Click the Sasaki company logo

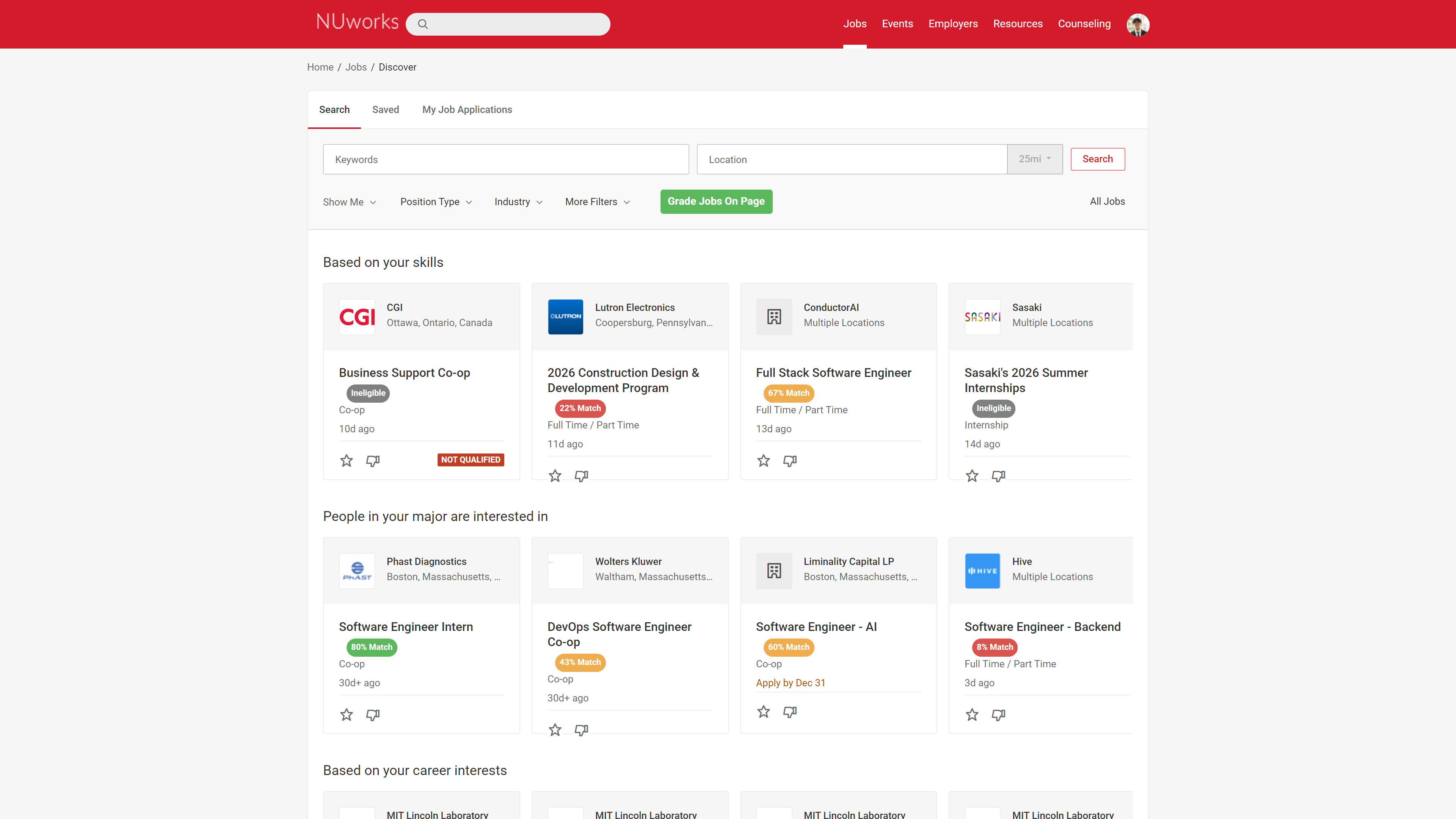click(x=982, y=317)
